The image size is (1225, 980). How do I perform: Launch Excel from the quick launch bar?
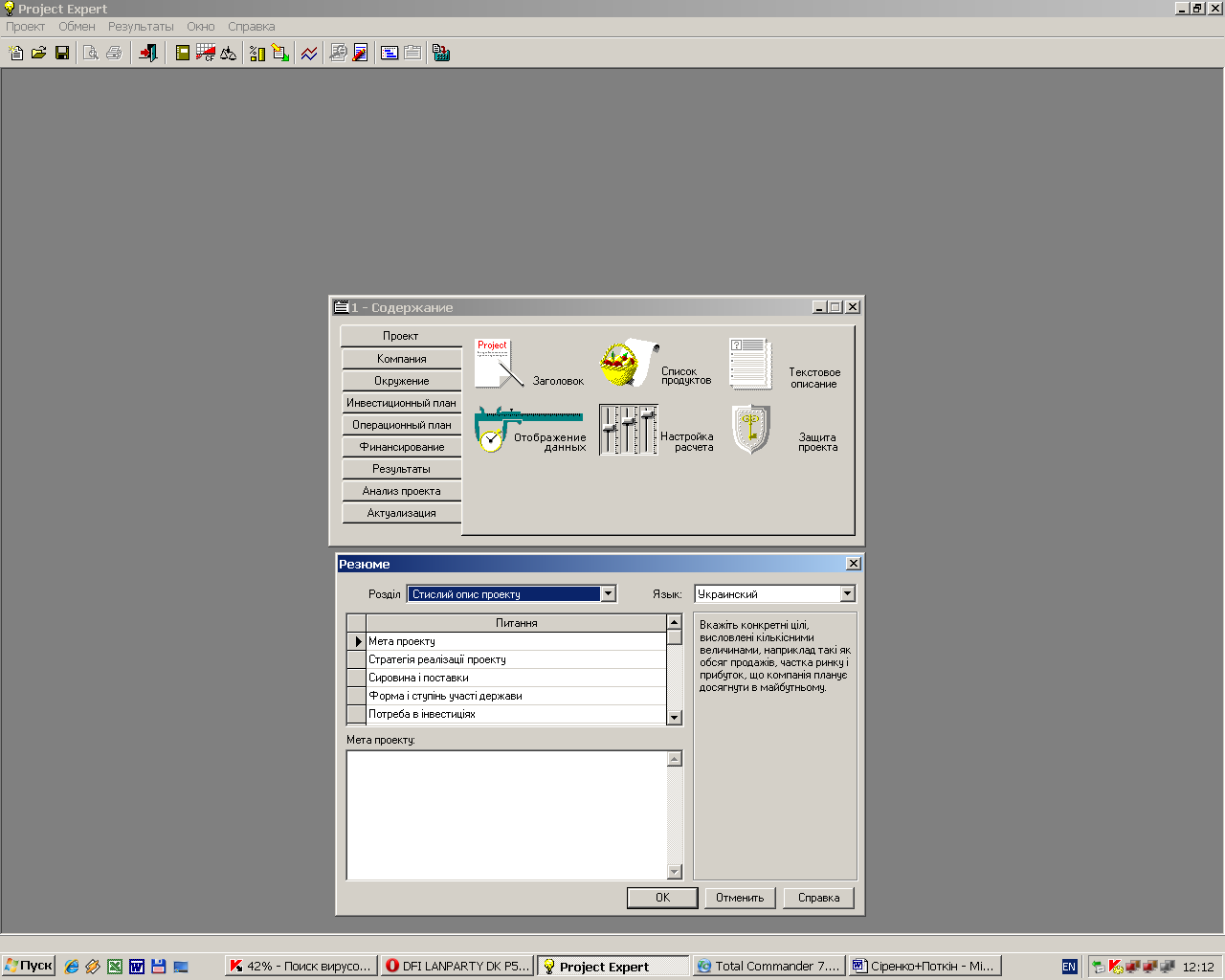pyautogui.click(x=115, y=967)
